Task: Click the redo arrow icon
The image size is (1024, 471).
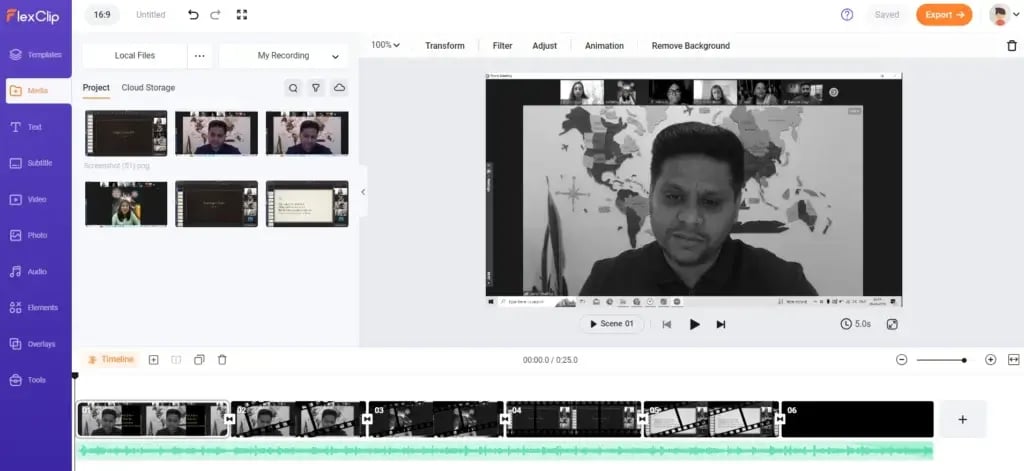Action: pos(215,15)
